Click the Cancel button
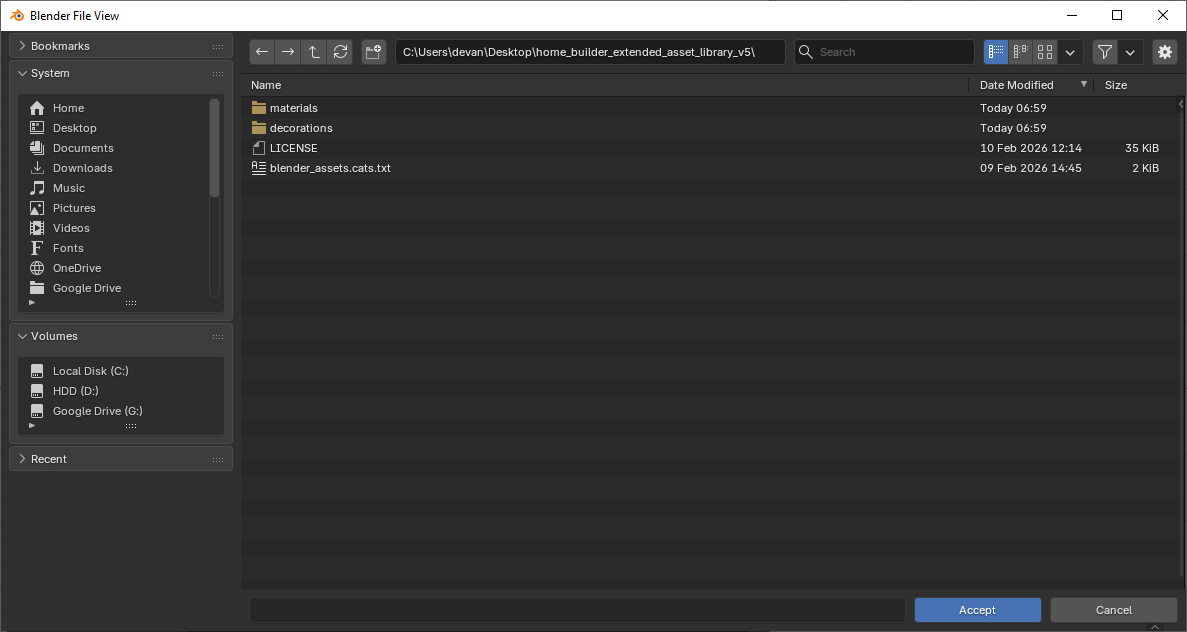Screen dimensions: 1187x632 (1113, 610)
